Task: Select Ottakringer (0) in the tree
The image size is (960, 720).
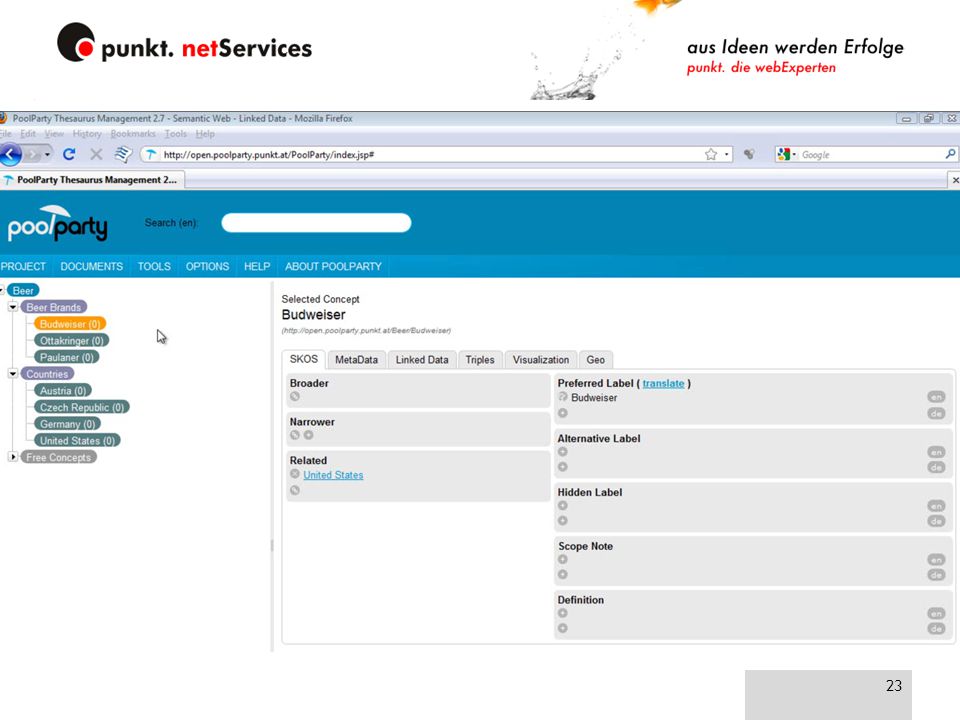Action: [72, 340]
